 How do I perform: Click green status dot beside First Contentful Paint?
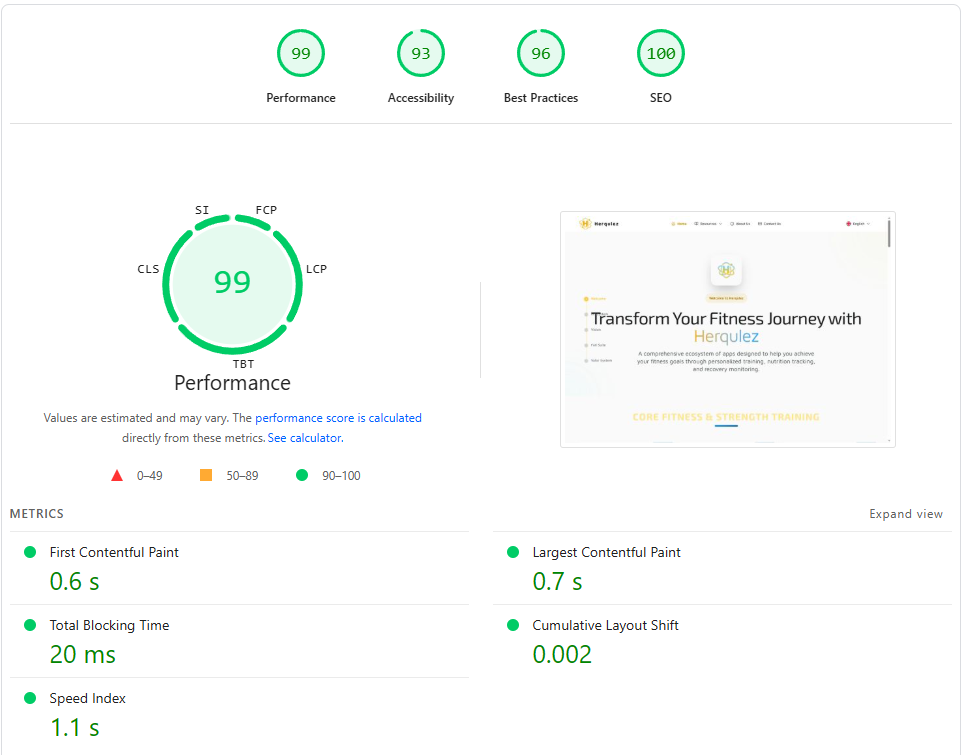click(x=29, y=552)
